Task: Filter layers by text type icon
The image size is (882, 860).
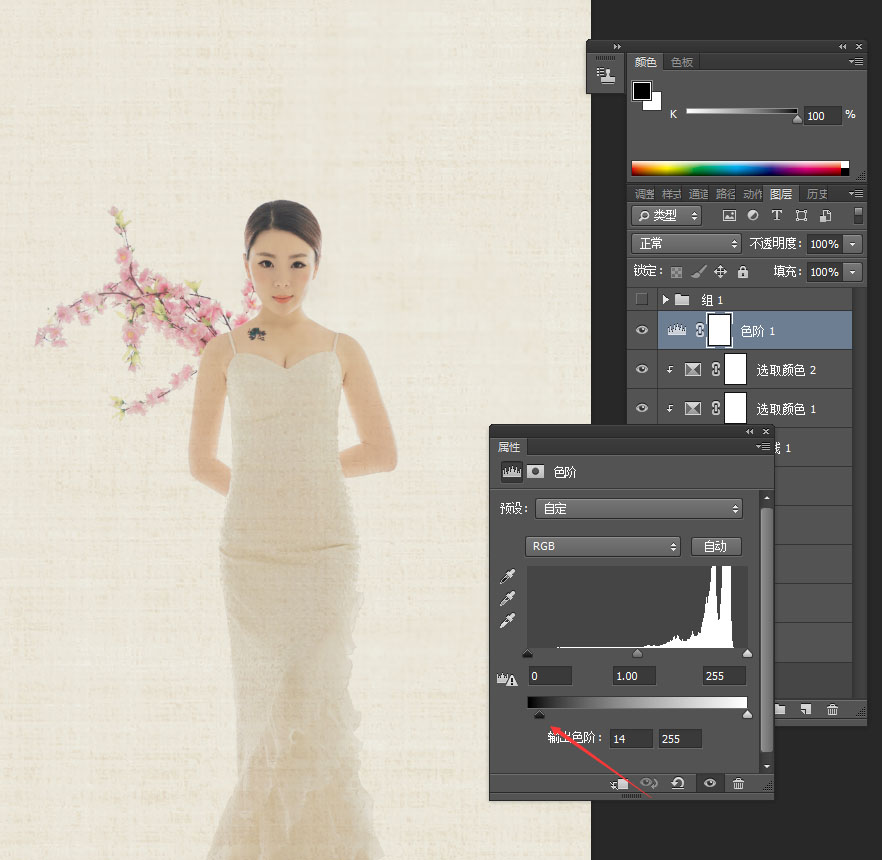Action: [776, 215]
